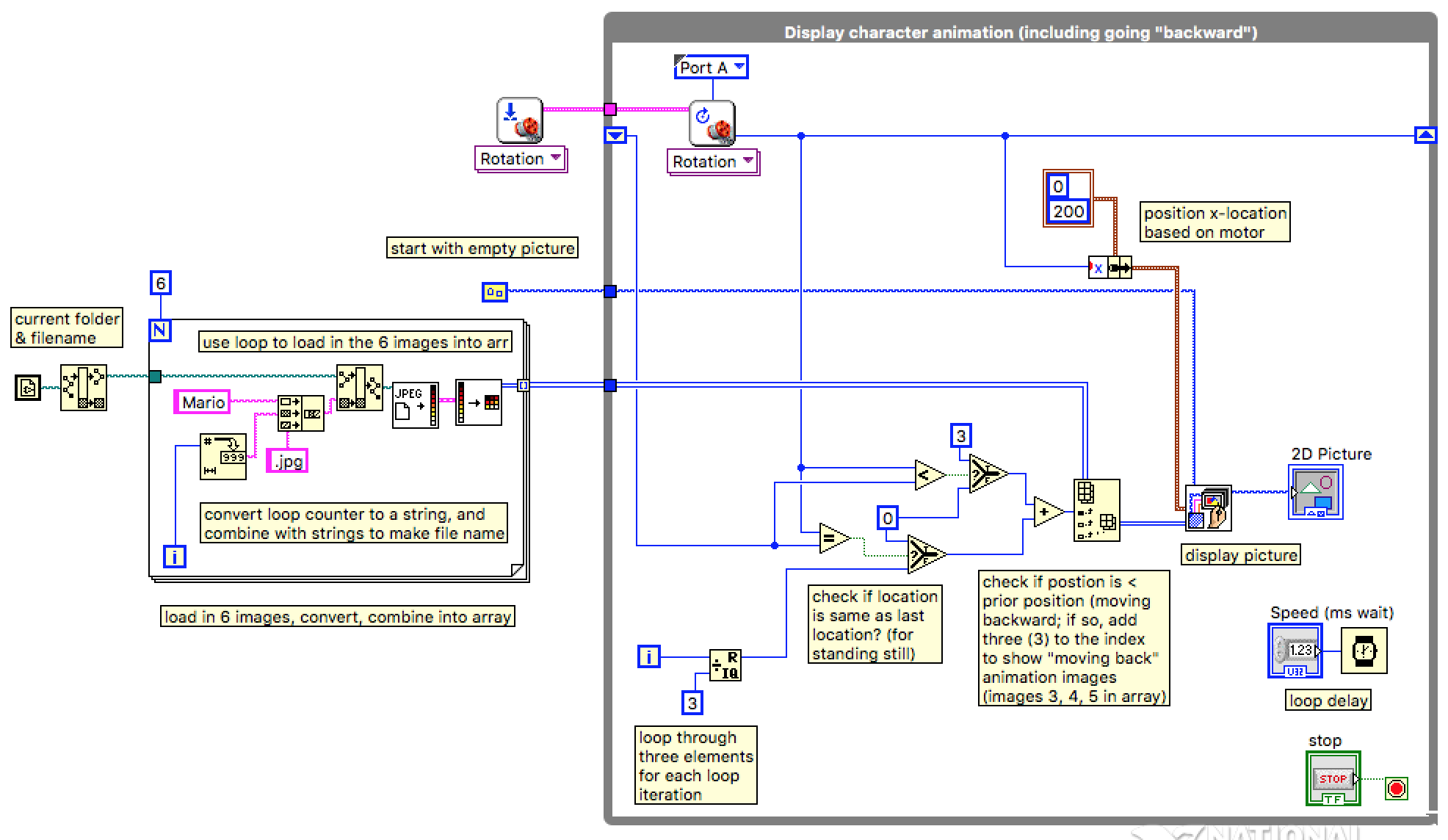Toggle the stop boolean control
This screenshot has height=840, width=1448.
tap(1333, 780)
